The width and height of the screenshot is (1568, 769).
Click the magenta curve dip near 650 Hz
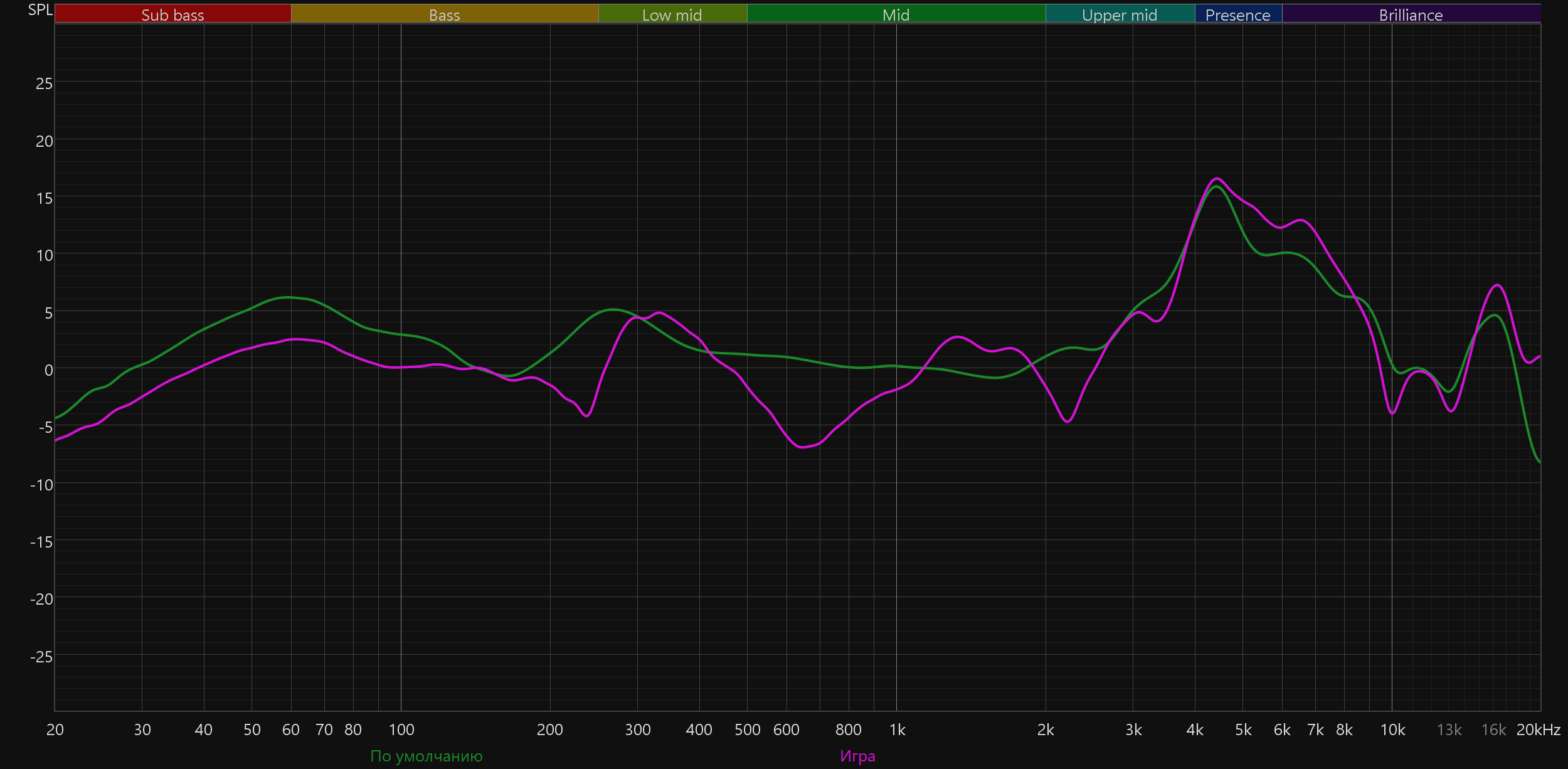(803, 447)
